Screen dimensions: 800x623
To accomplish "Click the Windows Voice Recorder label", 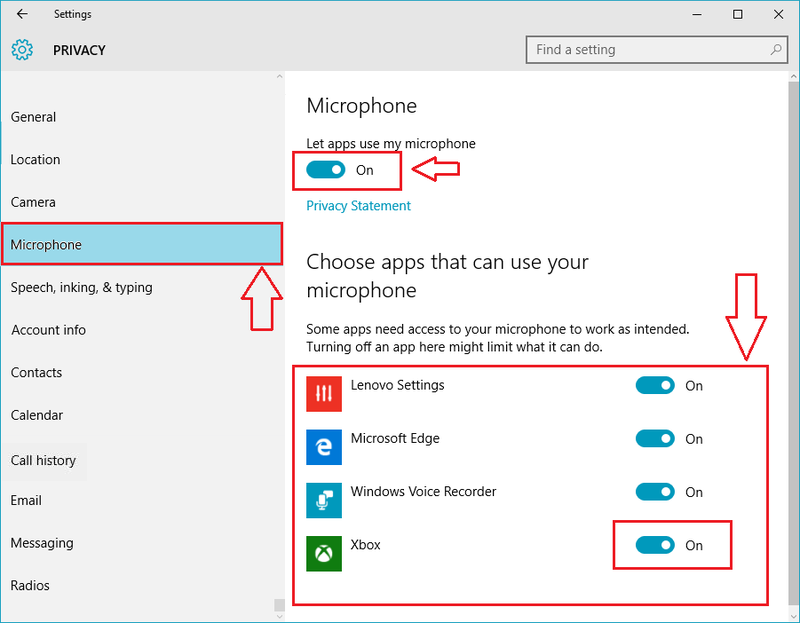I will point(423,491).
